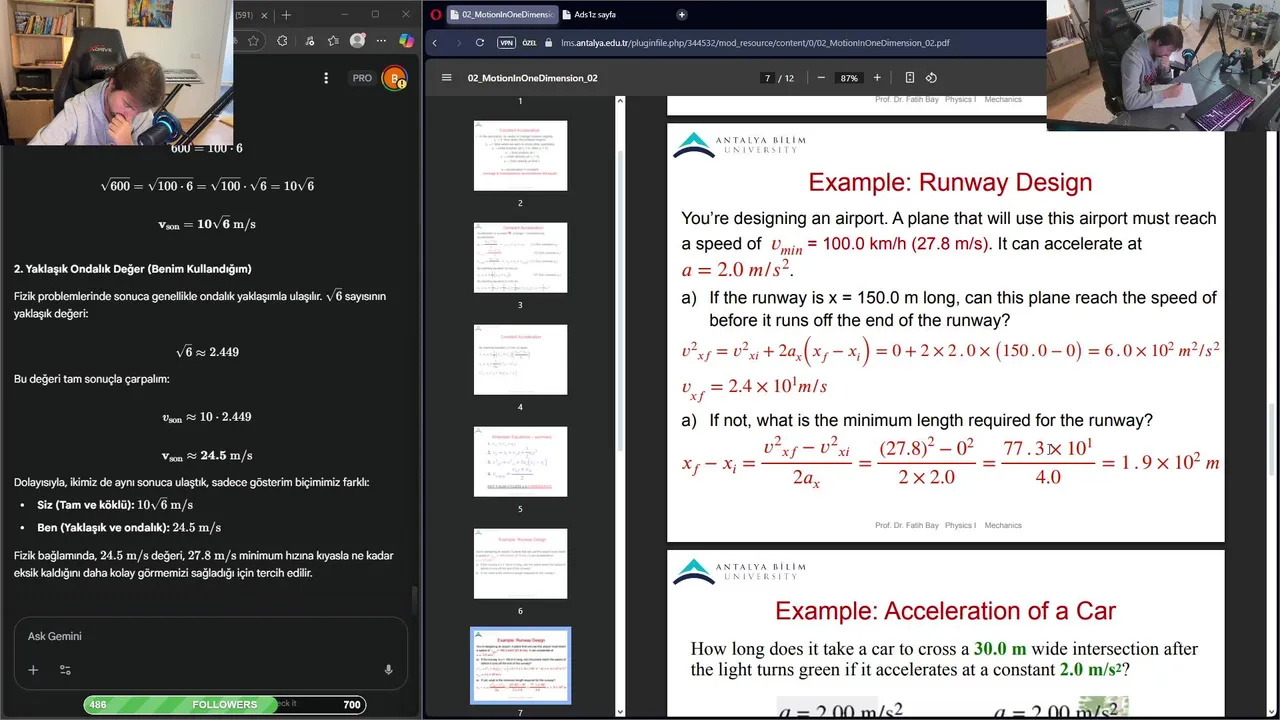The height and width of the screenshot is (720, 1280).
Task: Click bullet Siz (Tam ve köklü)
Action: pos(115,505)
